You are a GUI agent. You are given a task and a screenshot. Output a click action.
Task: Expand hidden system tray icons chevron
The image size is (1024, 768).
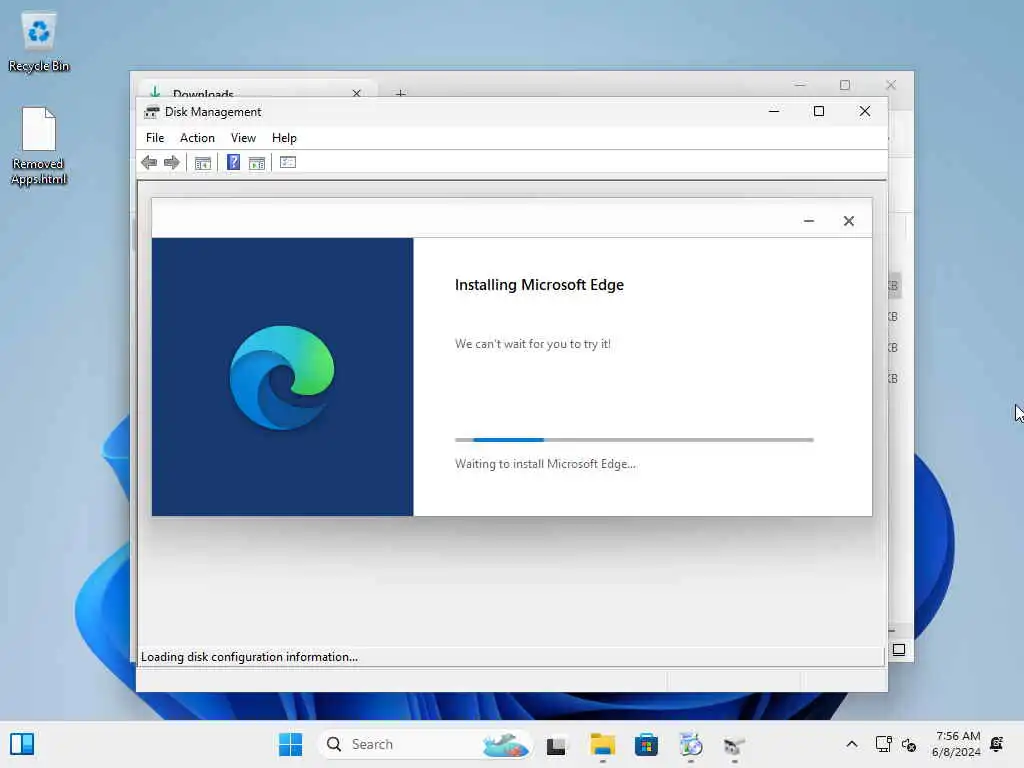[852, 744]
